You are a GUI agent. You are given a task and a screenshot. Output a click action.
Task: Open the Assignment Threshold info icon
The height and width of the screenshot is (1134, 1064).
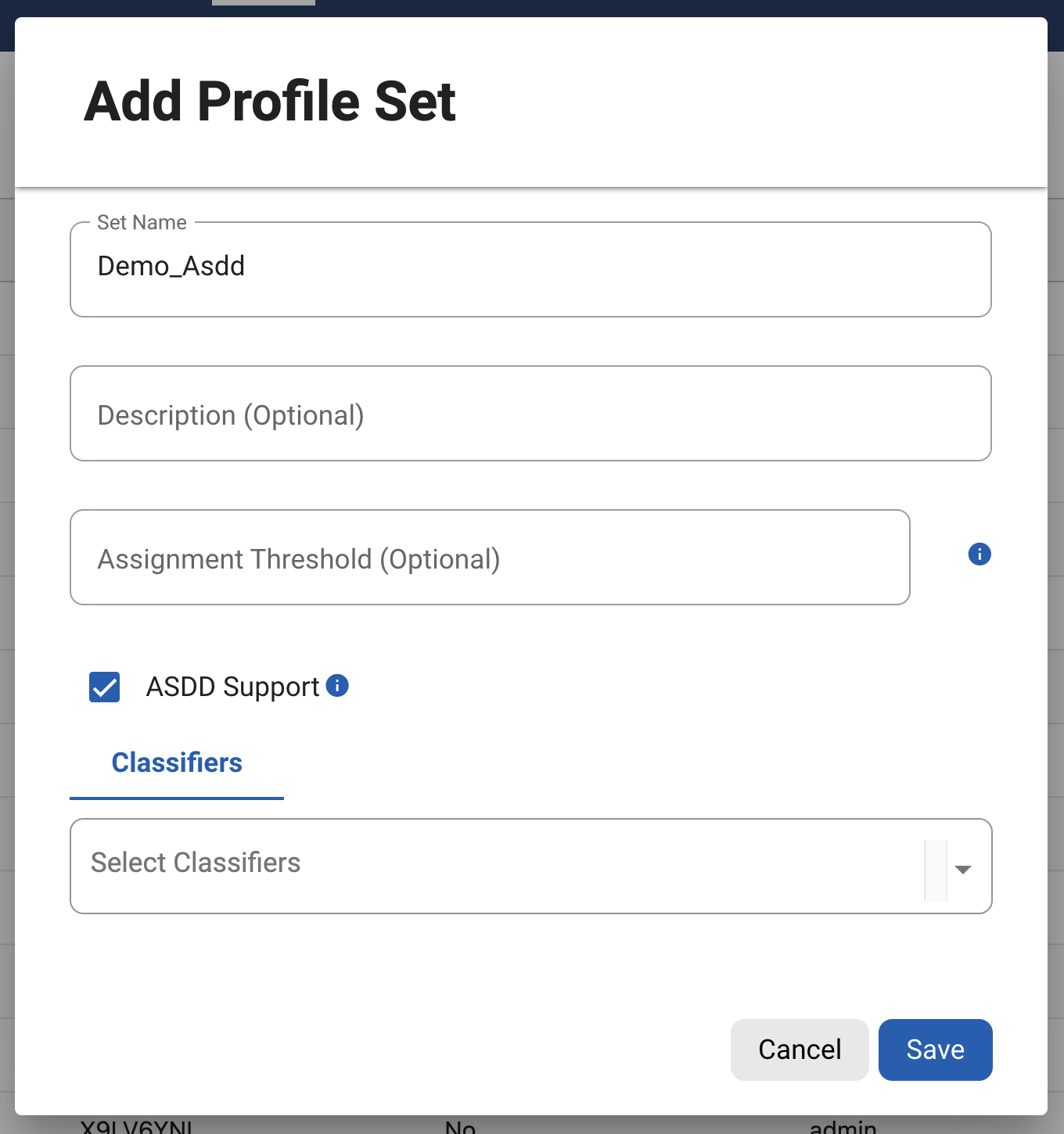tap(979, 554)
